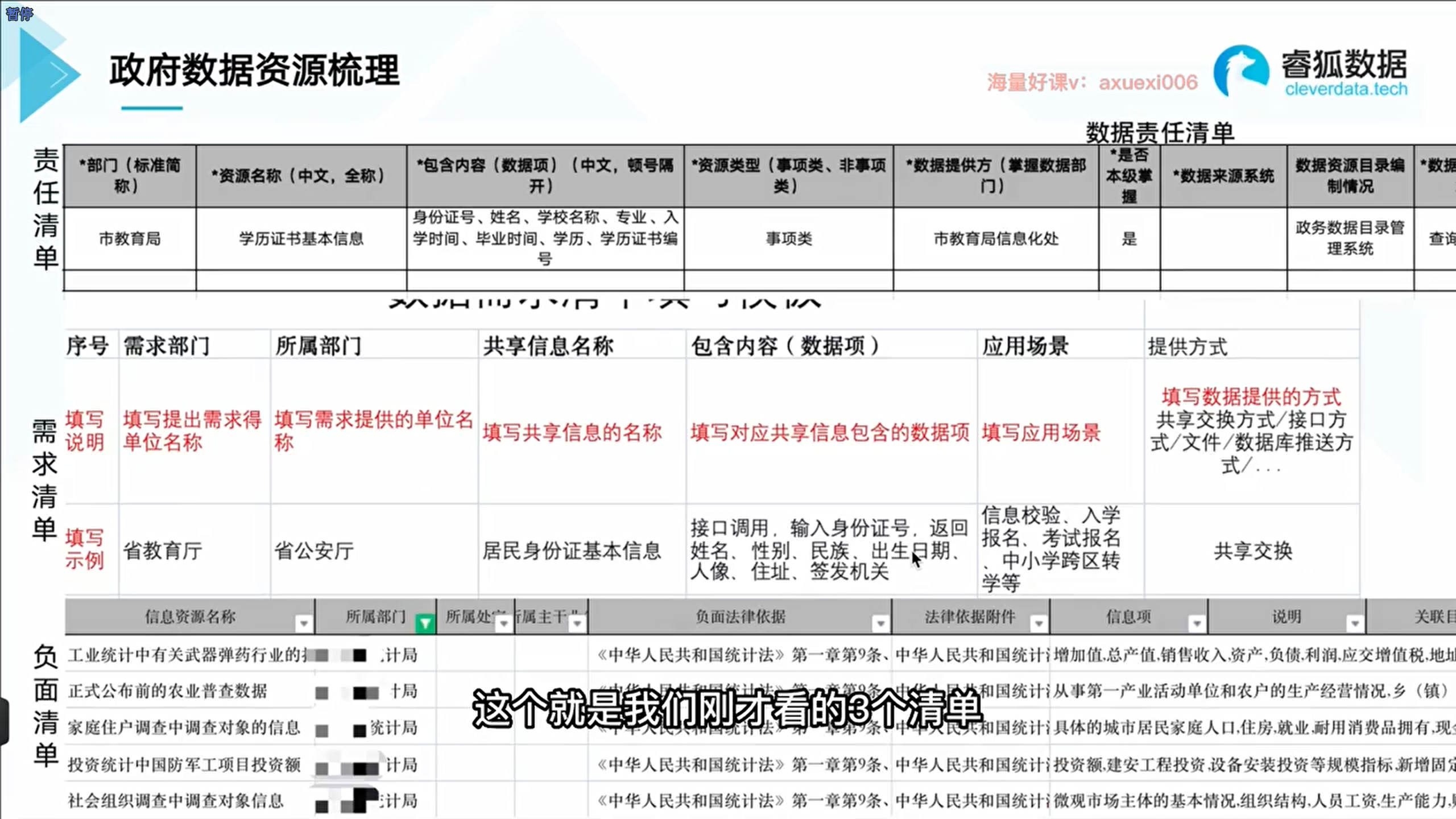Click the 政府数据资源梳理 slide title

(254, 71)
